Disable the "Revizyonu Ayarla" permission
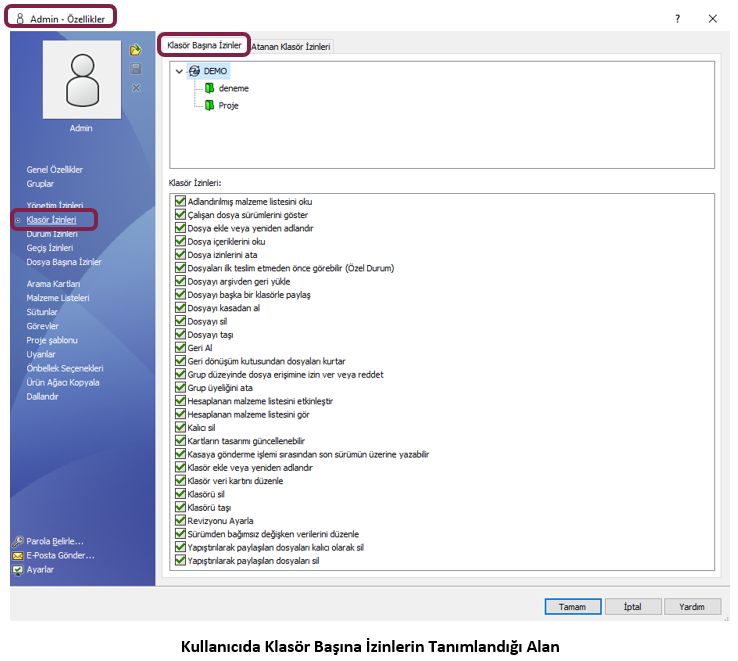Image resolution: width=738 pixels, height=661 pixels. pyautogui.click(x=180, y=521)
